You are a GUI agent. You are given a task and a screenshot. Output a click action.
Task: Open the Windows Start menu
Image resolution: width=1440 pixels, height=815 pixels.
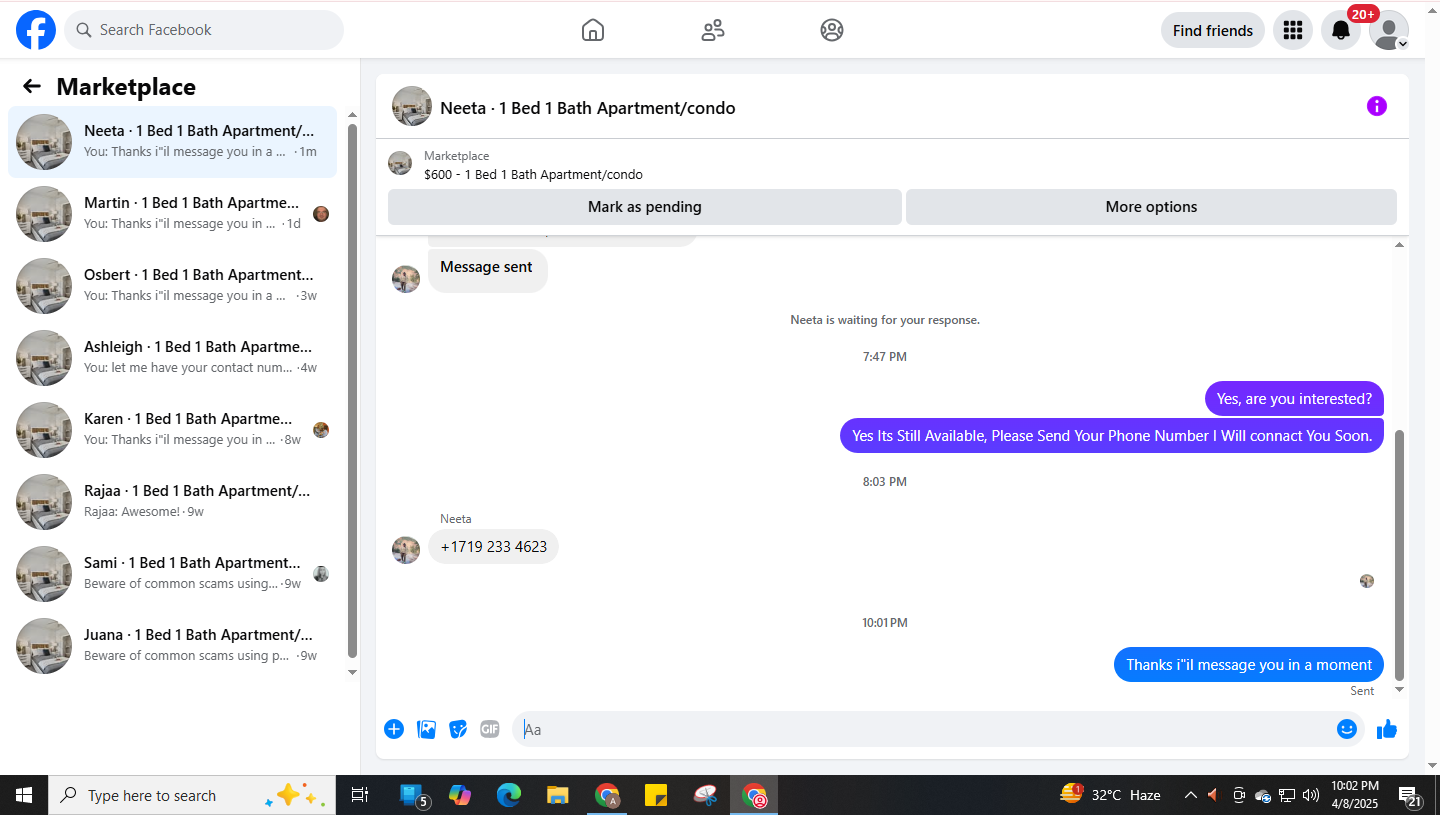point(24,795)
